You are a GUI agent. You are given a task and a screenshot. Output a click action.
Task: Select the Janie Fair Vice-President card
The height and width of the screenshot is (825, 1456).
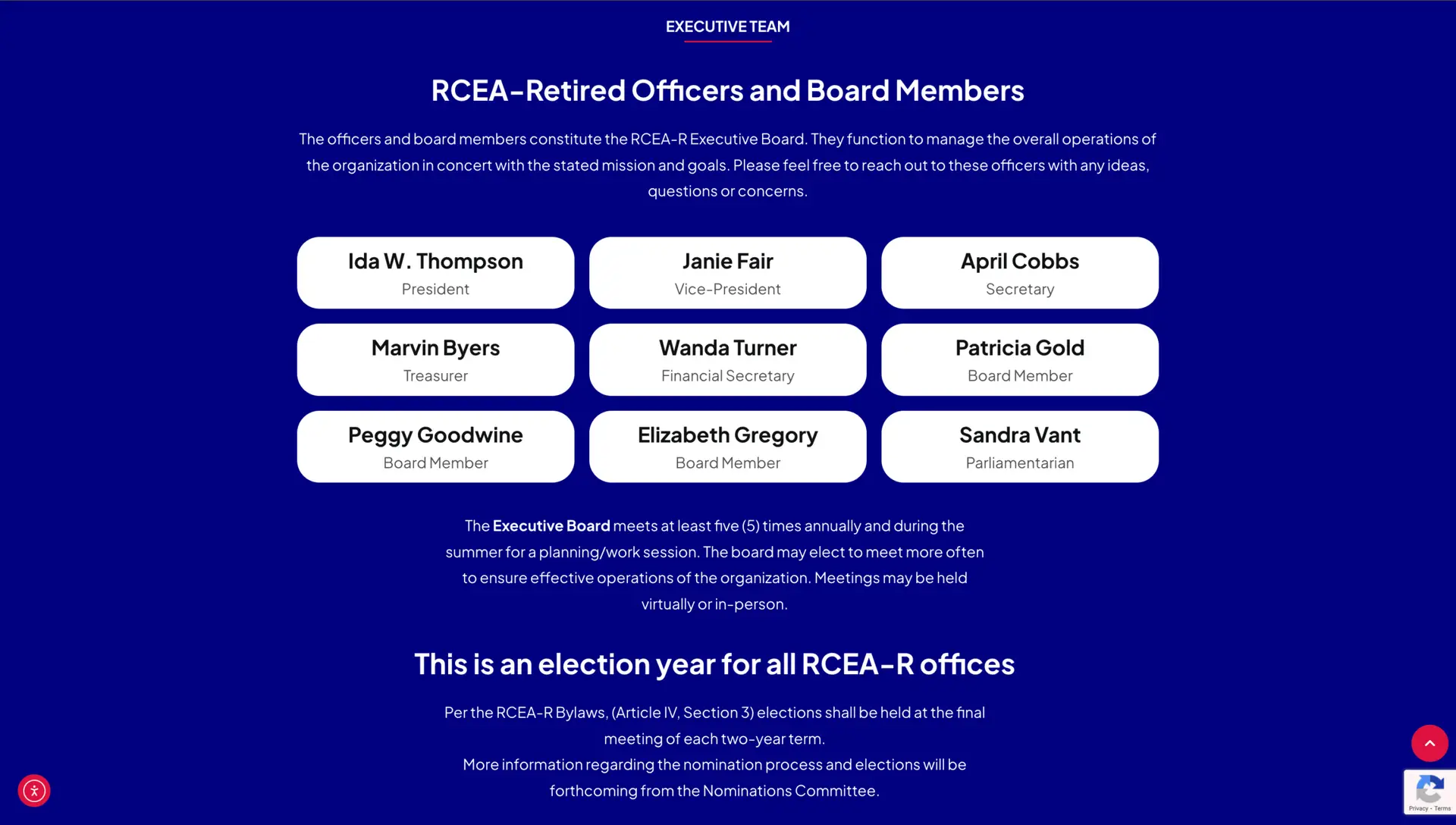(727, 273)
